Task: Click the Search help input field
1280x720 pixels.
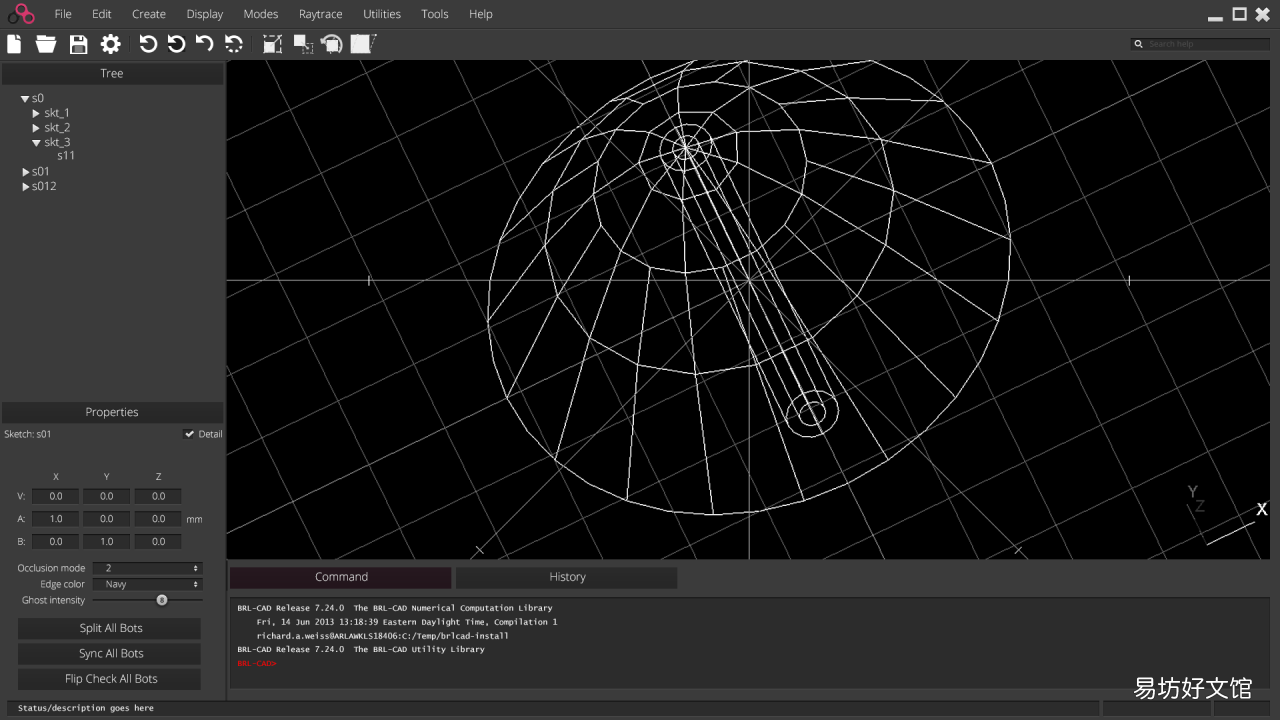Action: click(1201, 44)
